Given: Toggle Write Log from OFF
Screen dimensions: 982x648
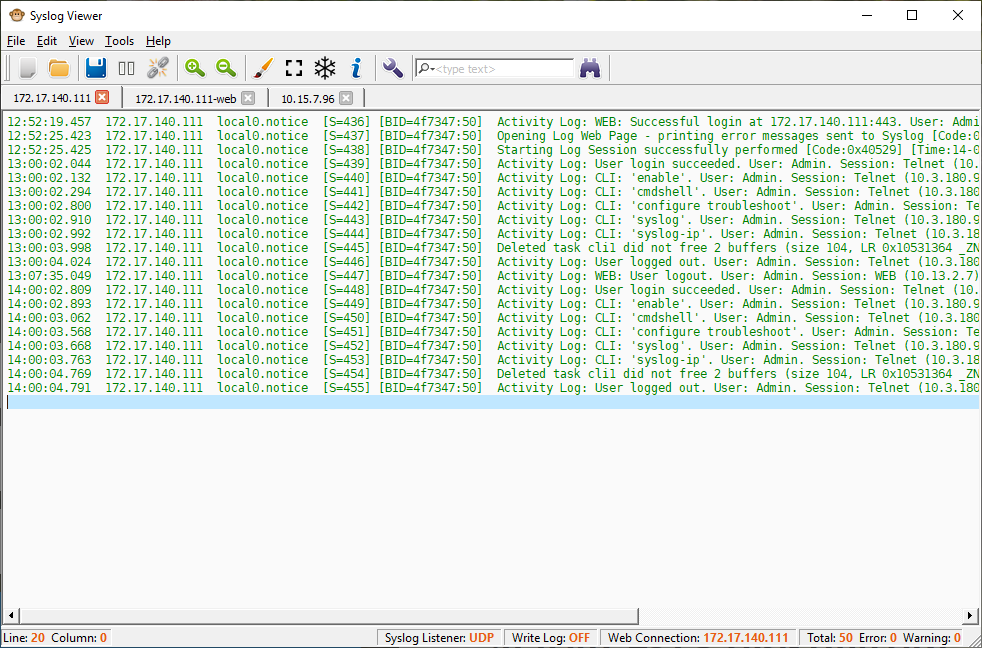Looking at the screenshot, I should 546,637.
